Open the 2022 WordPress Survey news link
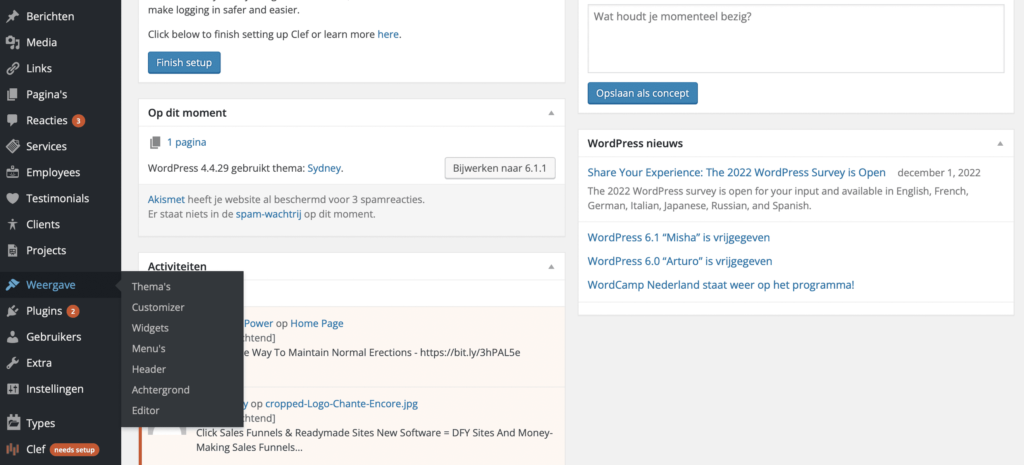 pos(737,172)
